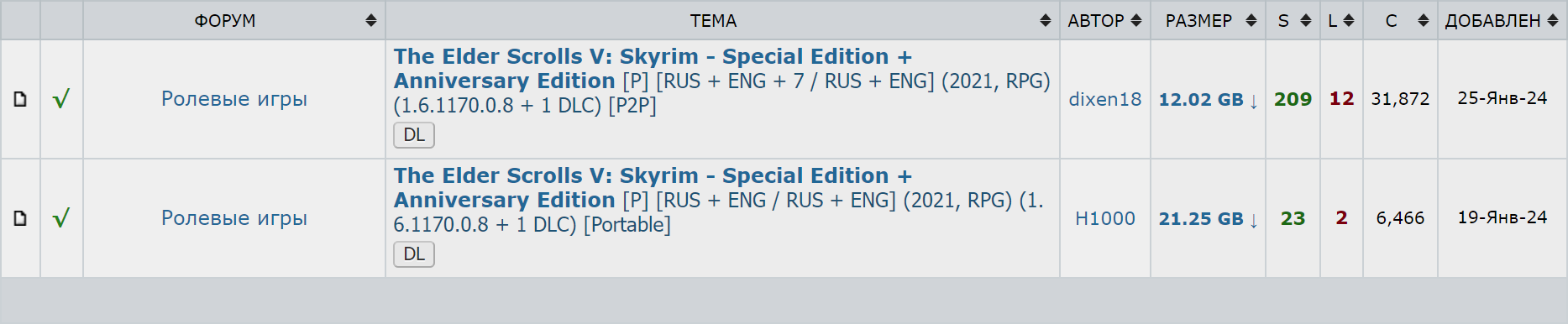This screenshot has width=1568, height=324.
Task: Open Skyrim Anniversary Edition Portable topic link
Action: (653, 188)
